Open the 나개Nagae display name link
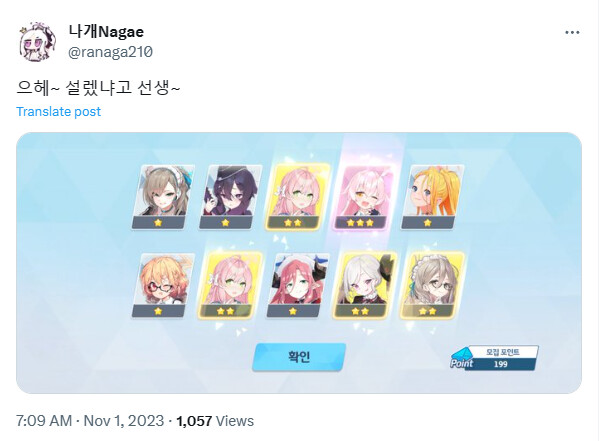Image resolution: width=599 pixels, height=441 pixels. pos(106,32)
